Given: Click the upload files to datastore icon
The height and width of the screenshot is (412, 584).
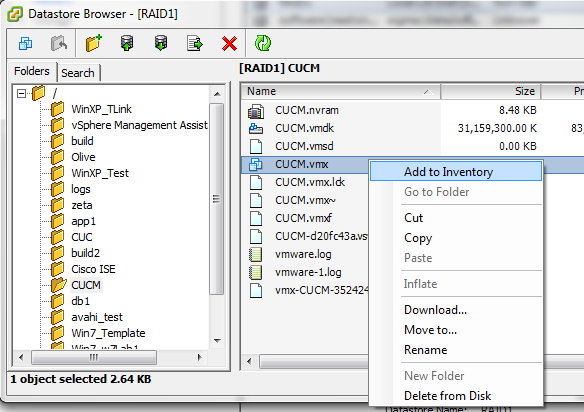Looking at the screenshot, I should [x=127, y=43].
